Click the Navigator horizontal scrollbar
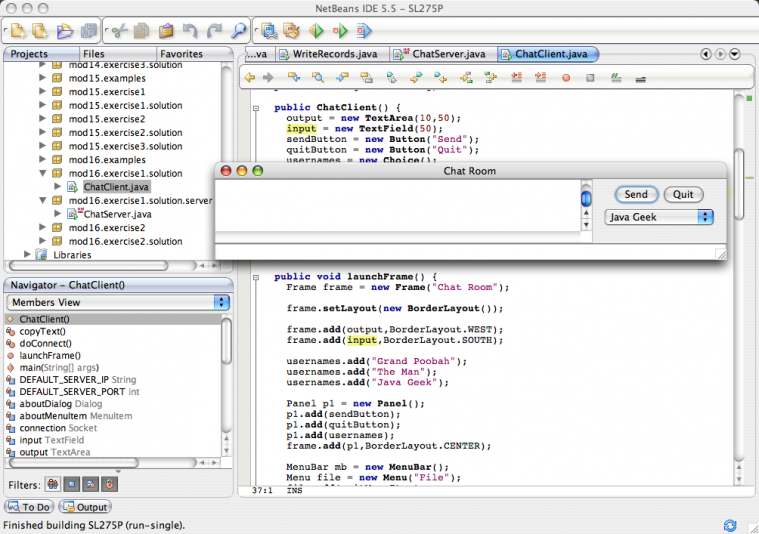Viewport: 759px width, 534px height. (74, 463)
